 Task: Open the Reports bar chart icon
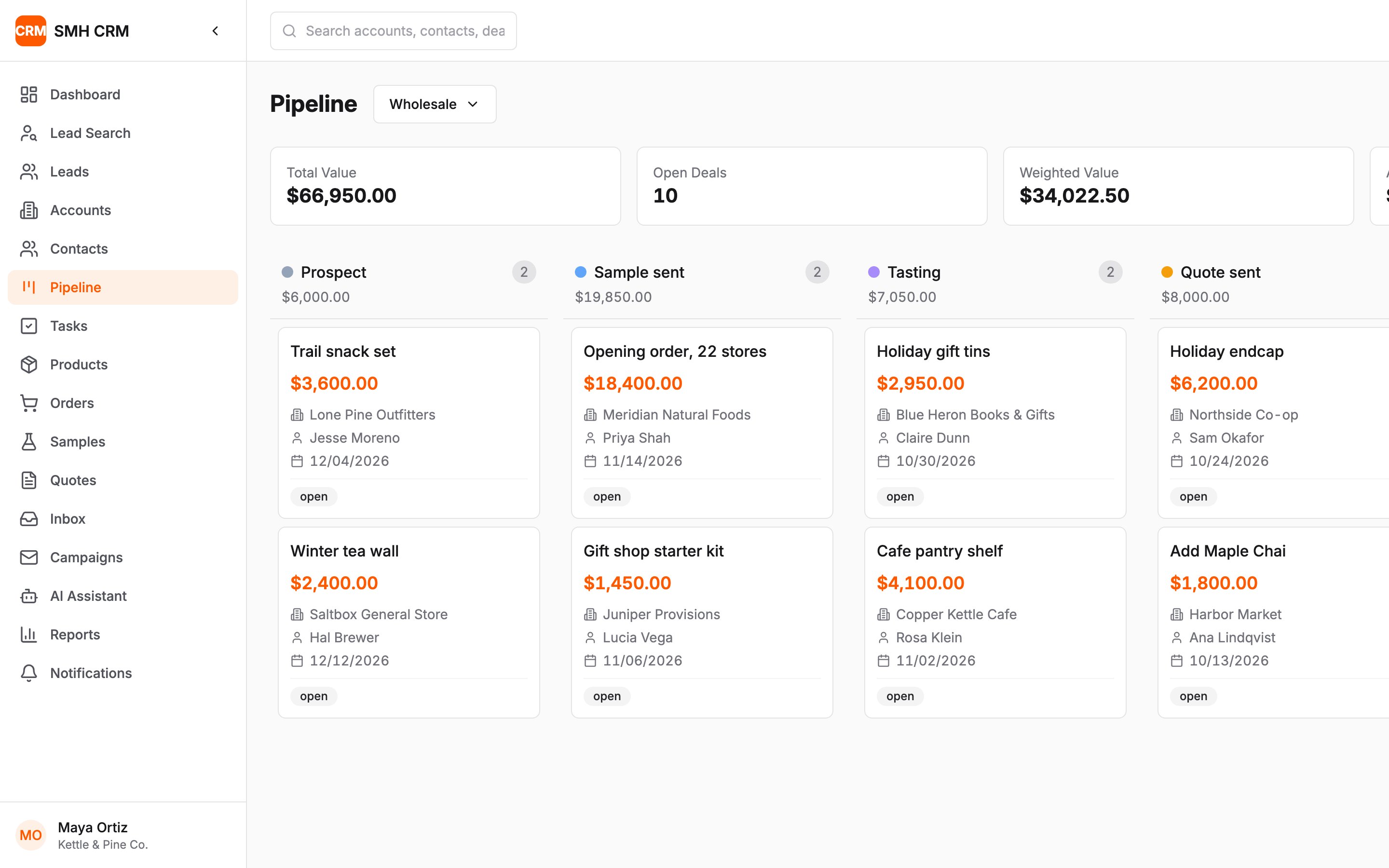pyautogui.click(x=29, y=634)
